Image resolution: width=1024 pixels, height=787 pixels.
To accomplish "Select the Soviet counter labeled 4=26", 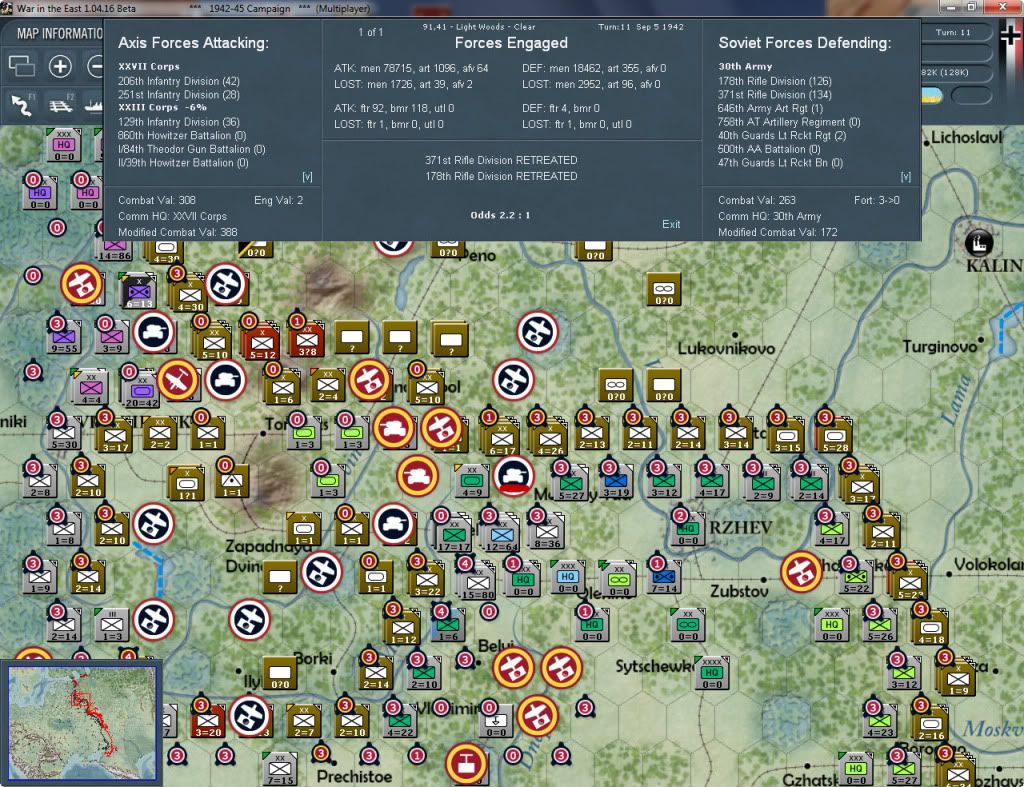I will [549, 437].
